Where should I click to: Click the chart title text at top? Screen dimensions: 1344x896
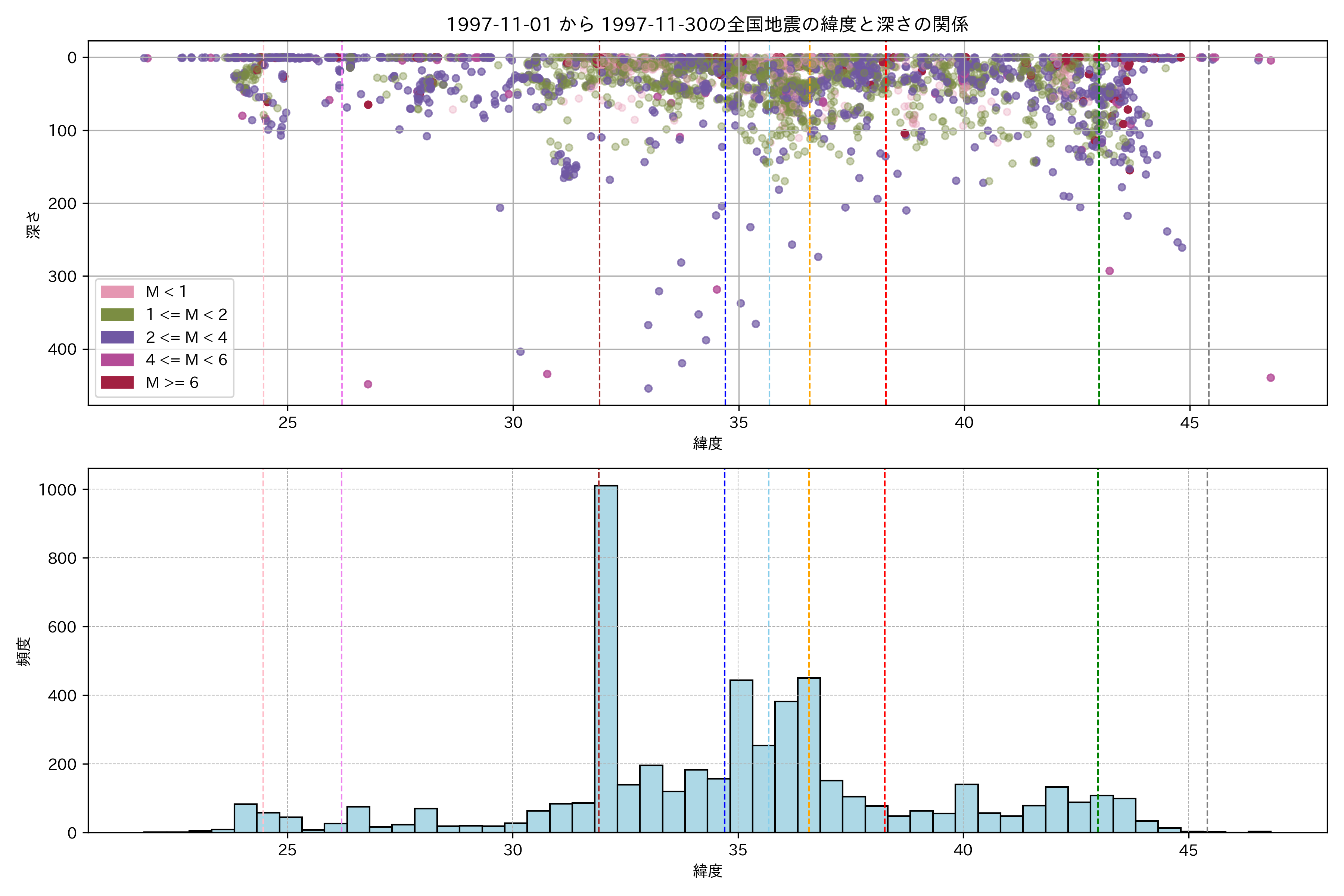coord(707,25)
